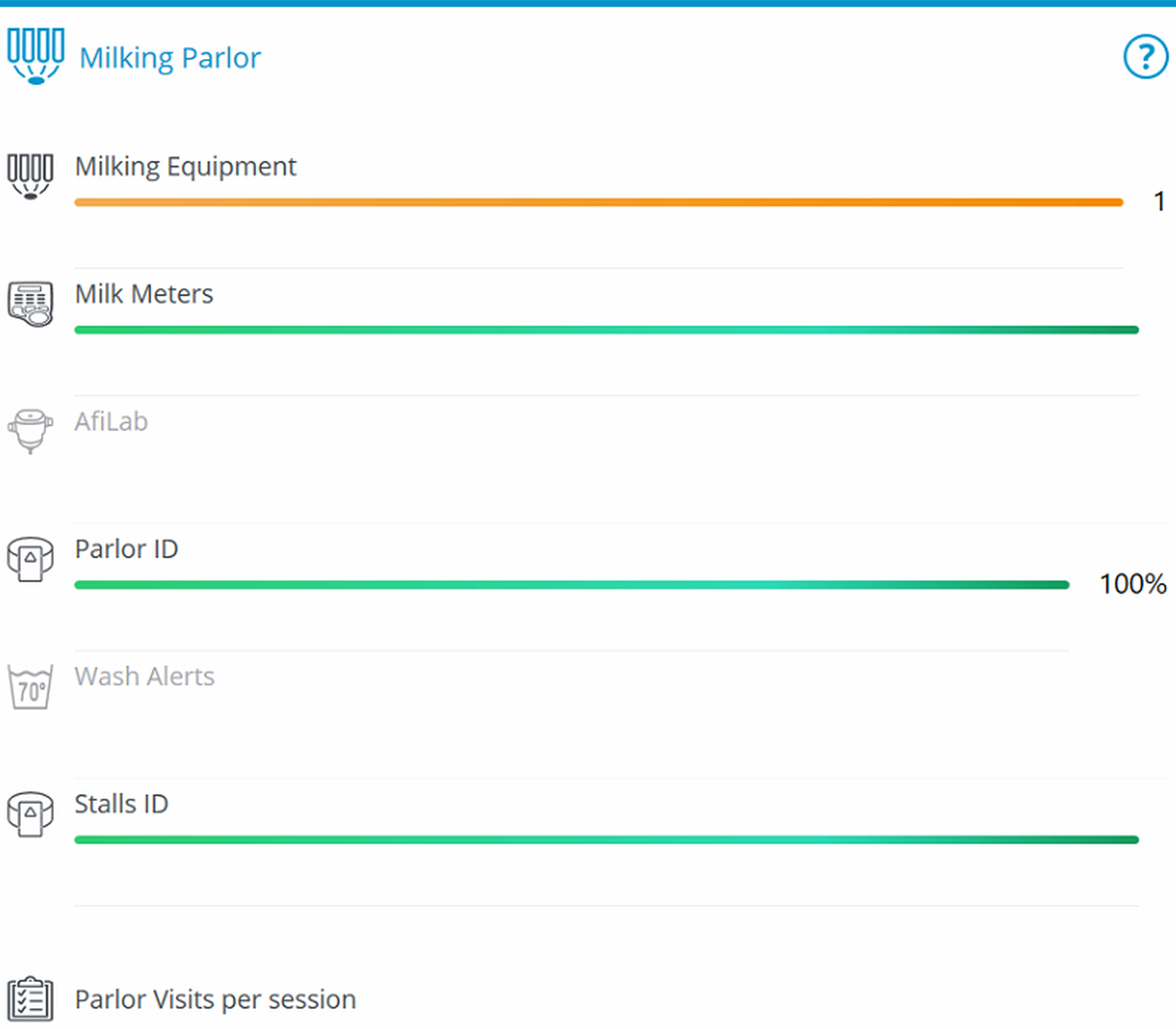The height and width of the screenshot is (1029, 1176).
Task: Click the grayed AfiLab sensor icon
Action: (31, 431)
